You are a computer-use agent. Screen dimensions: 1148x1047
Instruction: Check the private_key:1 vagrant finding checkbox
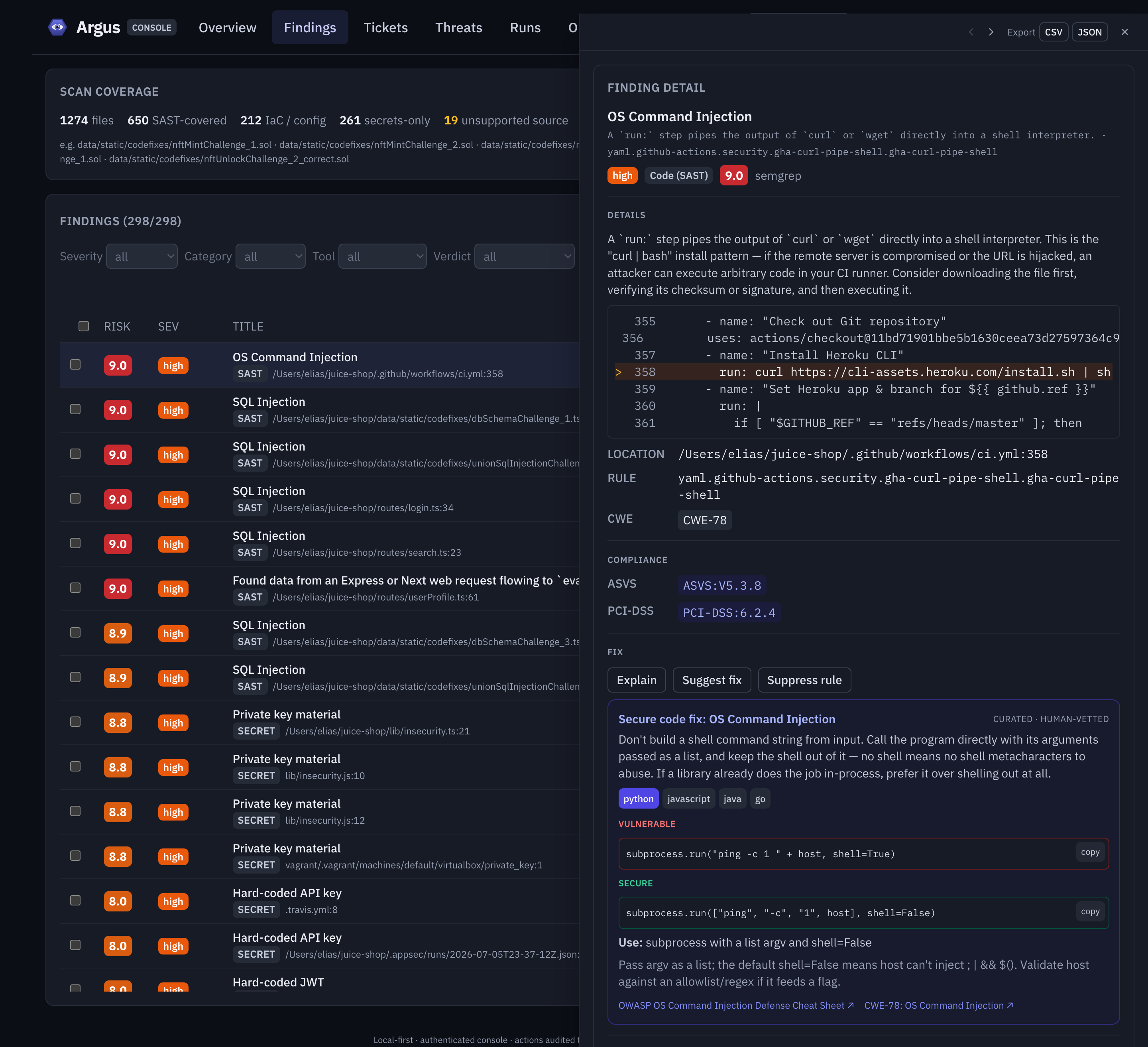pos(75,856)
